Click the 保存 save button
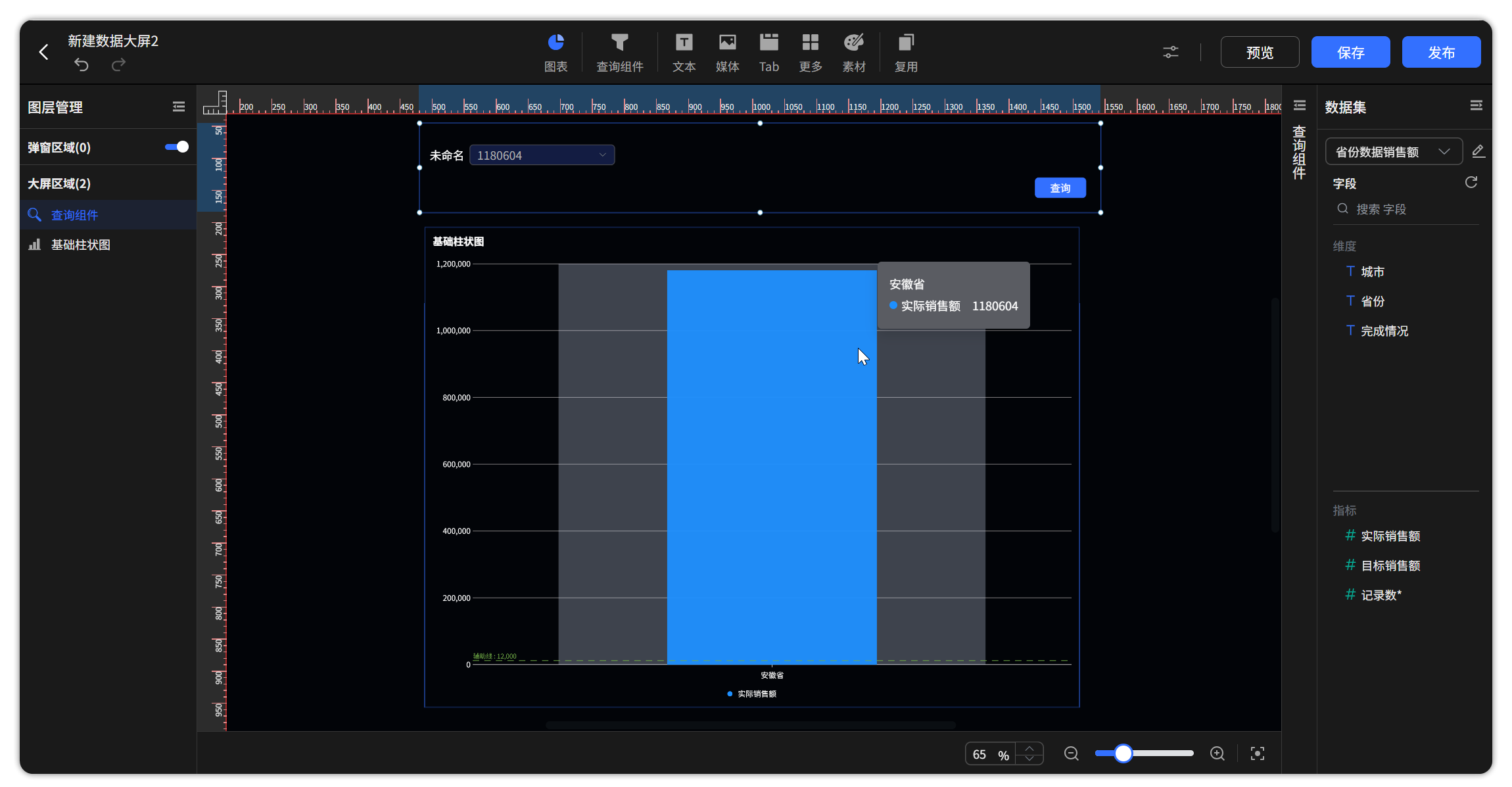The height and width of the screenshot is (787, 1512). (1350, 52)
